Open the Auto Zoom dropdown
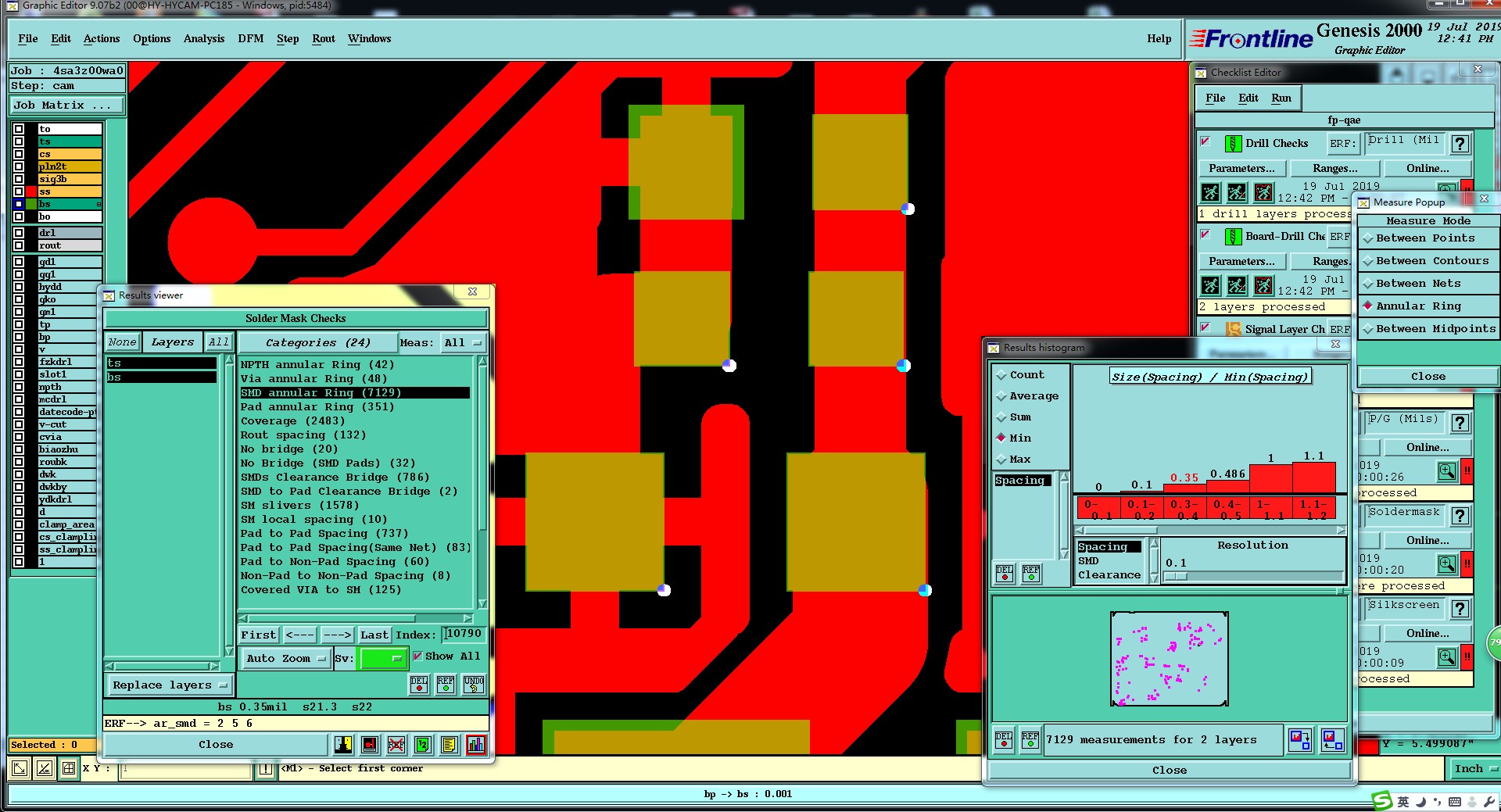This screenshot has height=812, width=1501. point(285,659)
